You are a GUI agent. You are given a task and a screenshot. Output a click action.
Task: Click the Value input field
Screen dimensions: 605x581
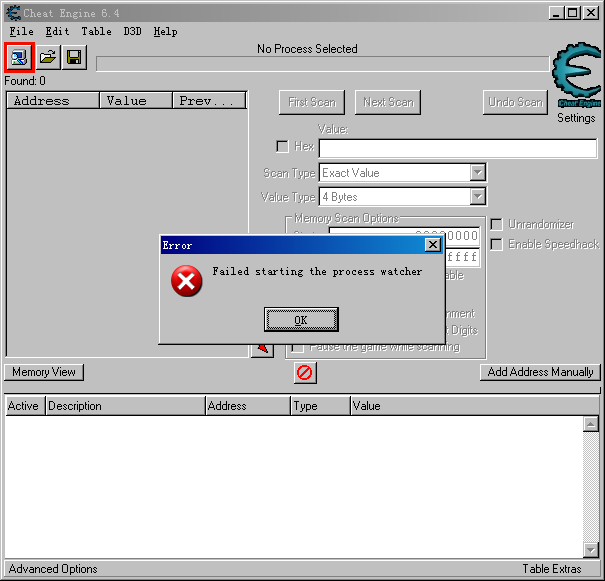click(457, 148)
